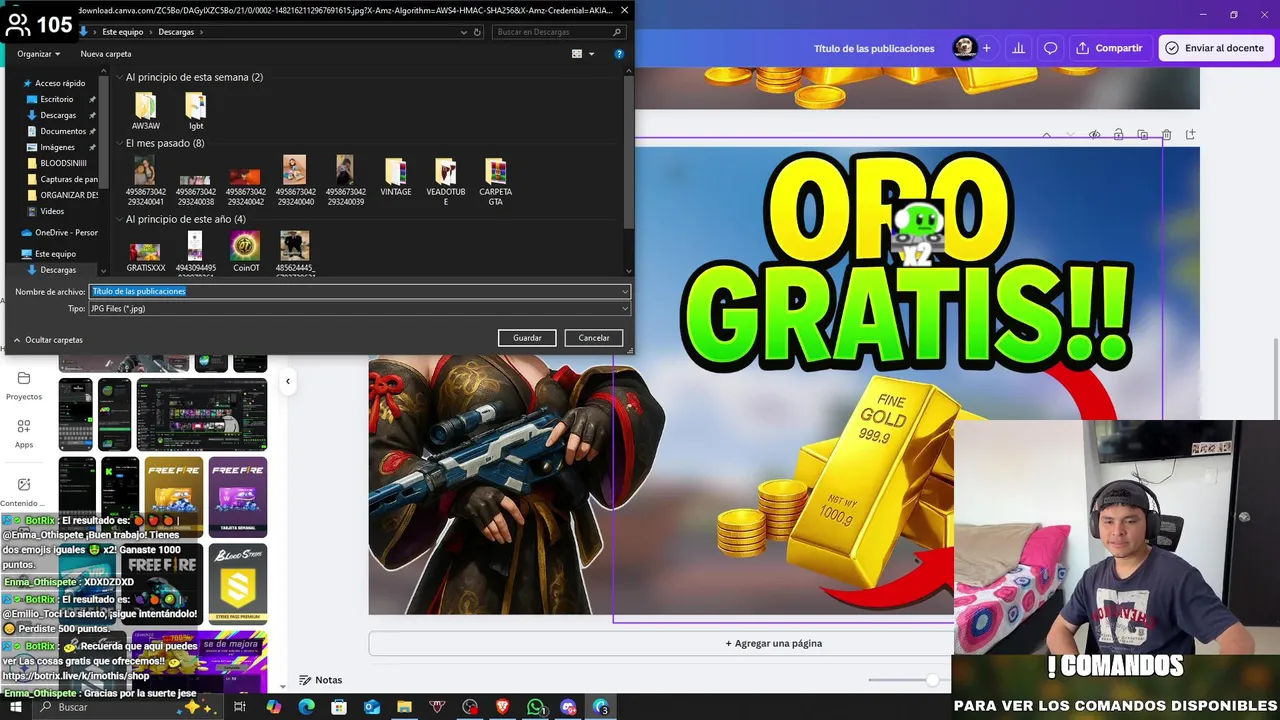1280x720 pixels.
Task: Click the Windows taskbar Buscar search box
Action: click(126, 707)
